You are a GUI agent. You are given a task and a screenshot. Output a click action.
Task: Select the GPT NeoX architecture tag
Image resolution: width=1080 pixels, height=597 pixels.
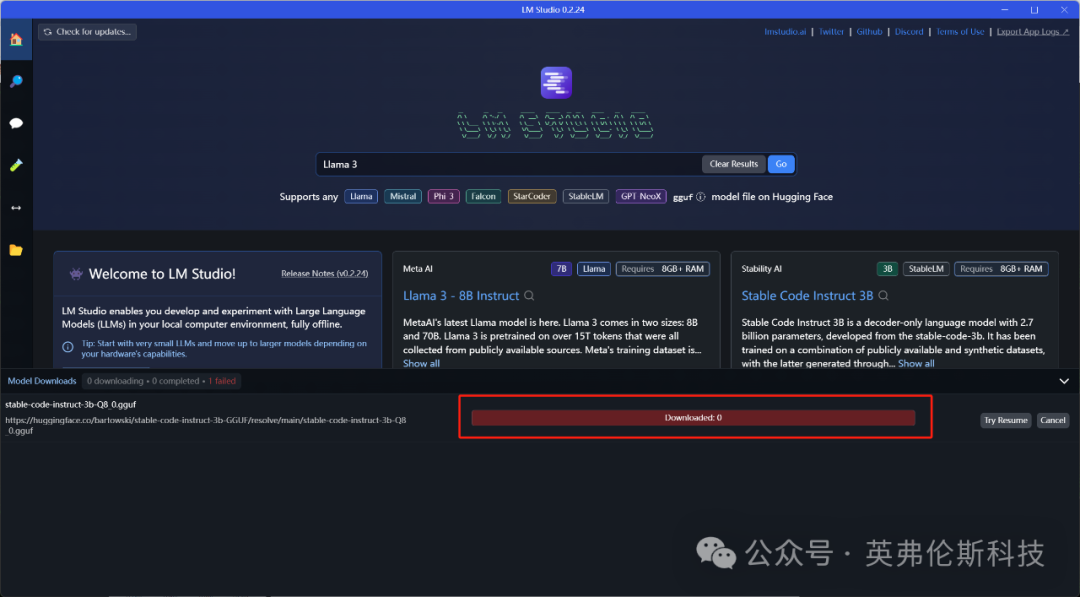[x=641, y=196]
